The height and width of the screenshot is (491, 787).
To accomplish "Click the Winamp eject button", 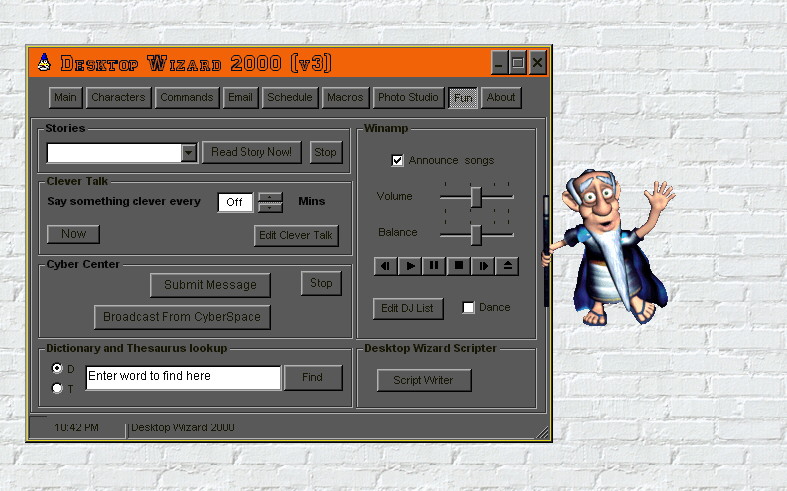I will click(x=507, y=266).
